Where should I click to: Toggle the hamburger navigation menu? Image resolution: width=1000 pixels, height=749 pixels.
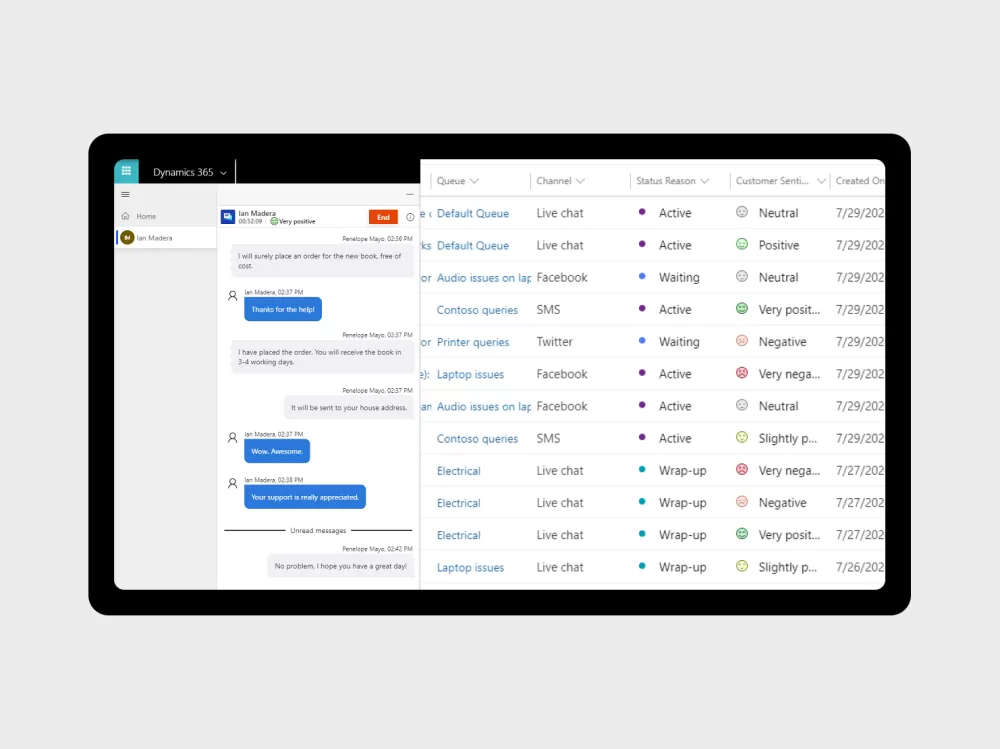(125, 195)
